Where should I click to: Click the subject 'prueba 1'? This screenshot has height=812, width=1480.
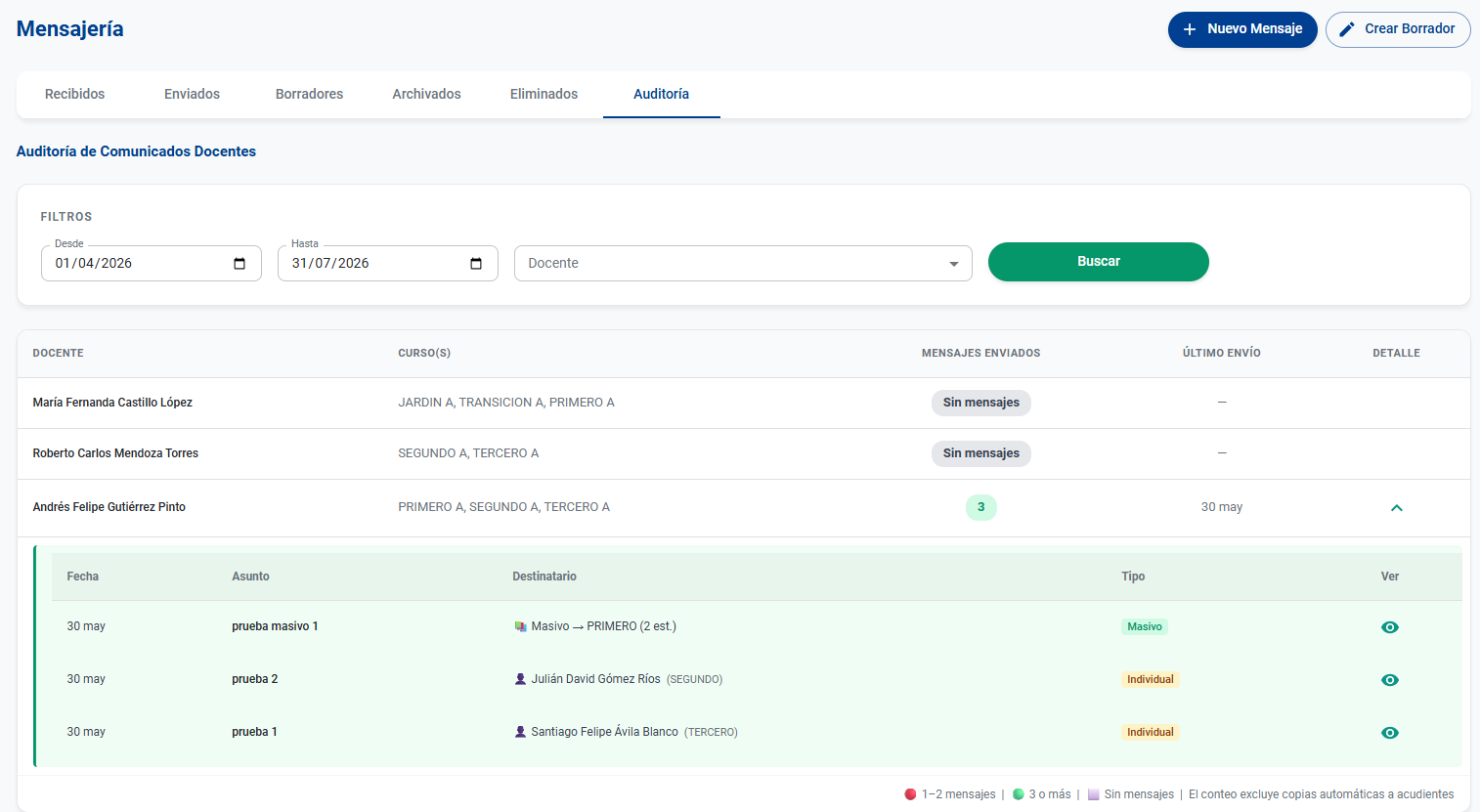254,732
